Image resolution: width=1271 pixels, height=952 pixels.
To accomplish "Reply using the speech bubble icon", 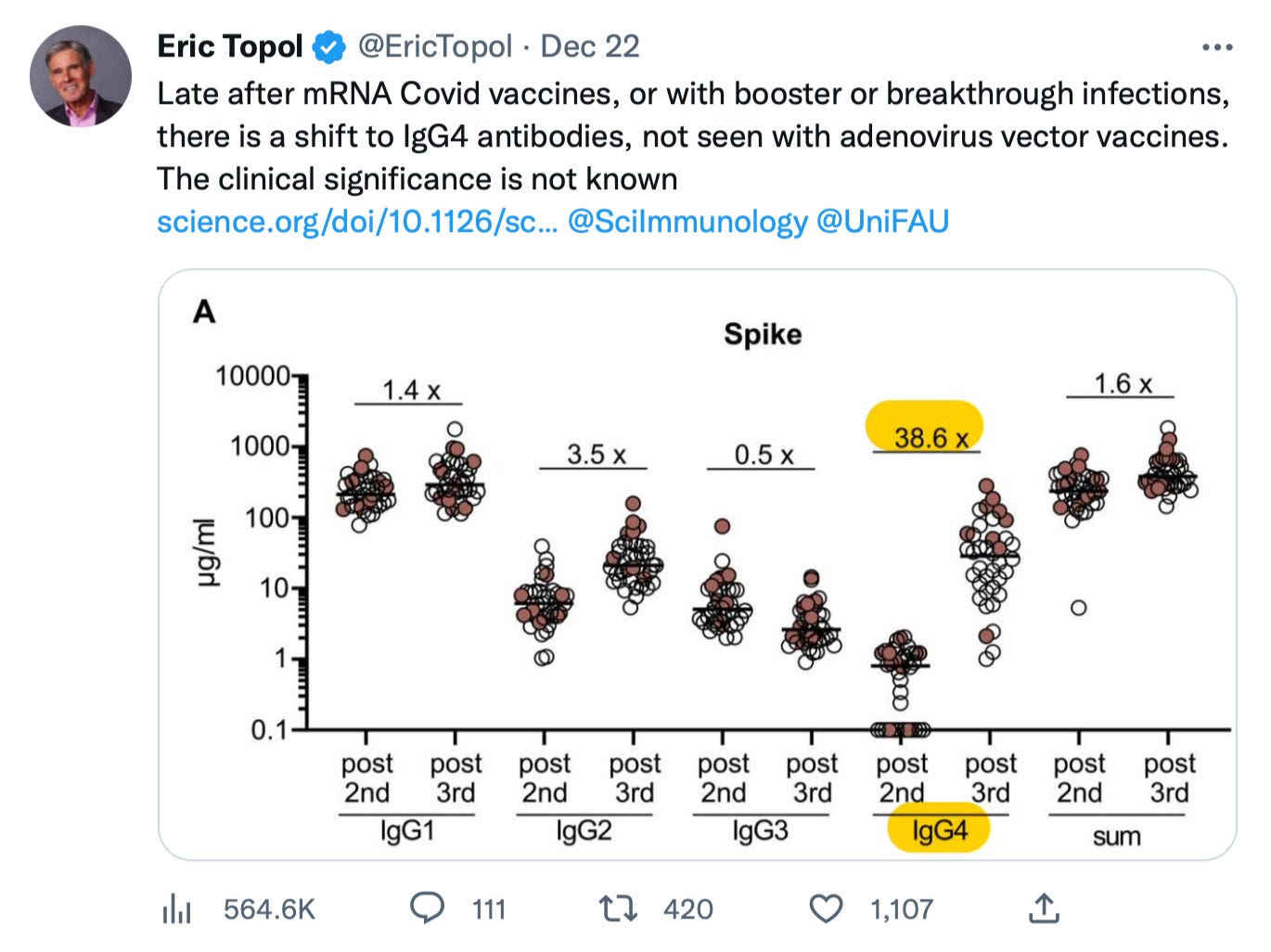I will [427, 908].
